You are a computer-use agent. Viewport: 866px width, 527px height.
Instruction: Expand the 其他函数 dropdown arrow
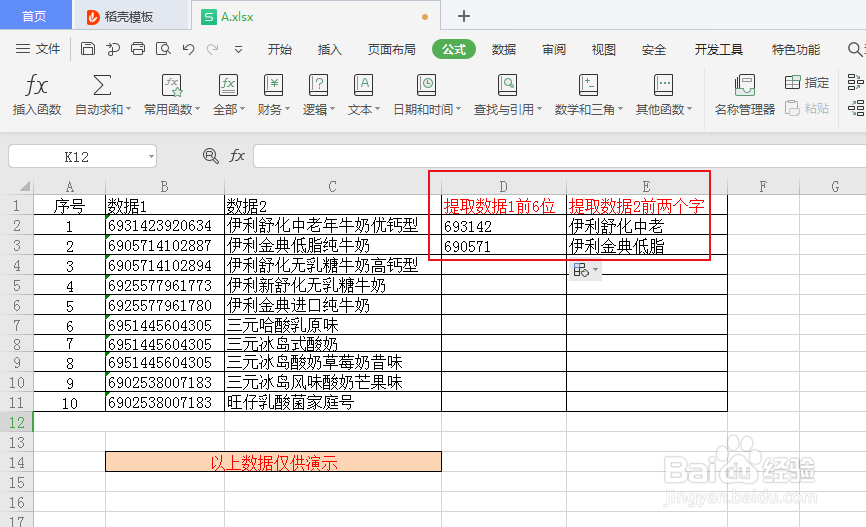(x=689, y=109)
